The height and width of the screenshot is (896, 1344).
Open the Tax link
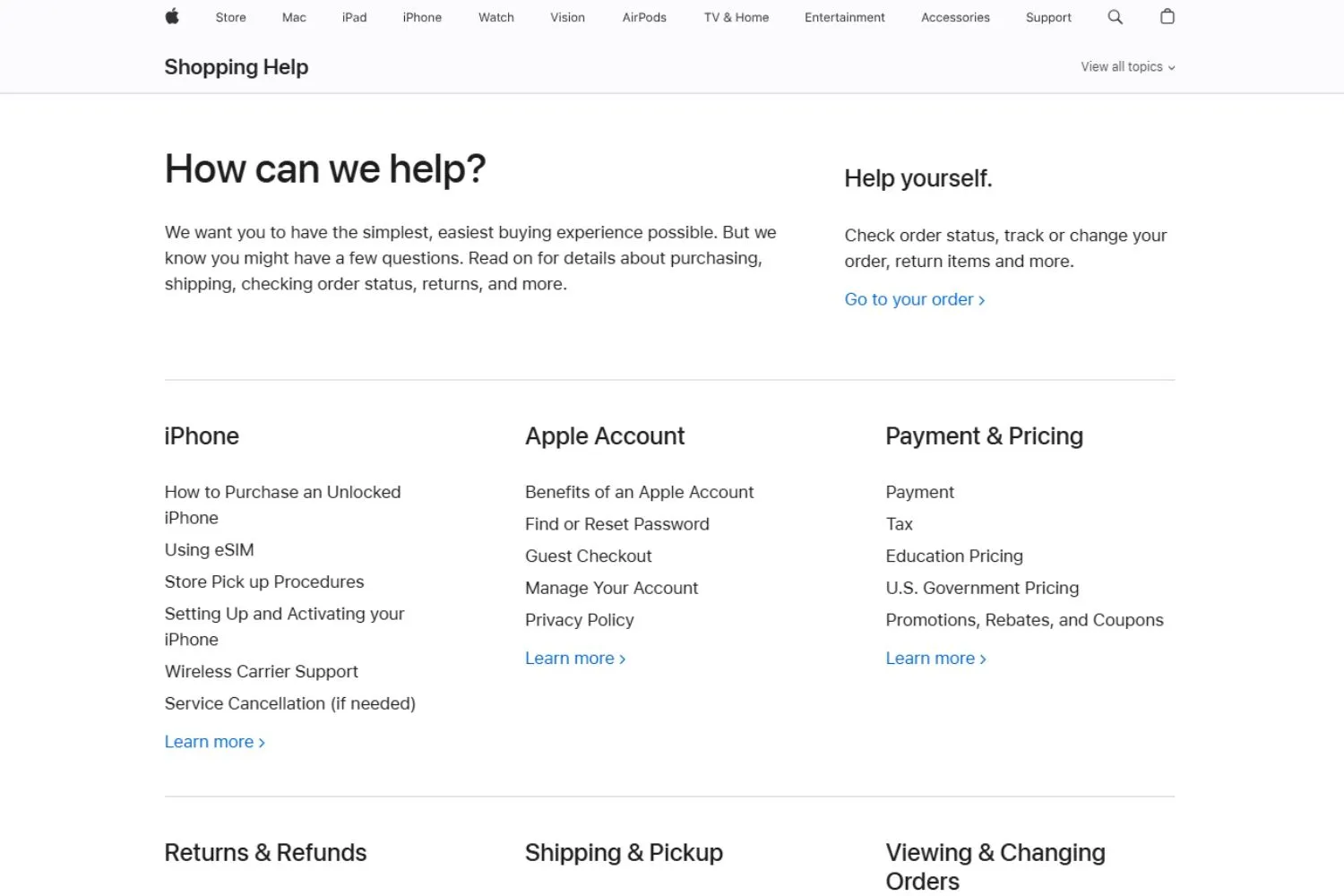(900, 524)
